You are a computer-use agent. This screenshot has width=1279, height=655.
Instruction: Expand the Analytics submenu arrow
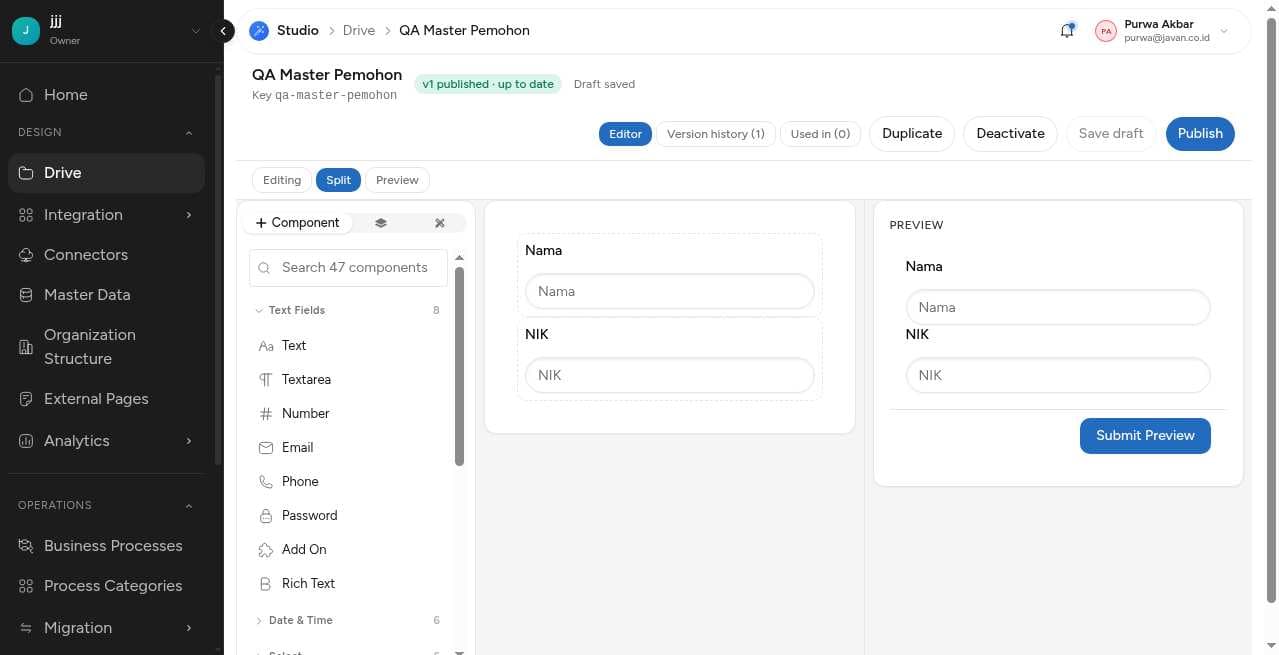[189, 441]
